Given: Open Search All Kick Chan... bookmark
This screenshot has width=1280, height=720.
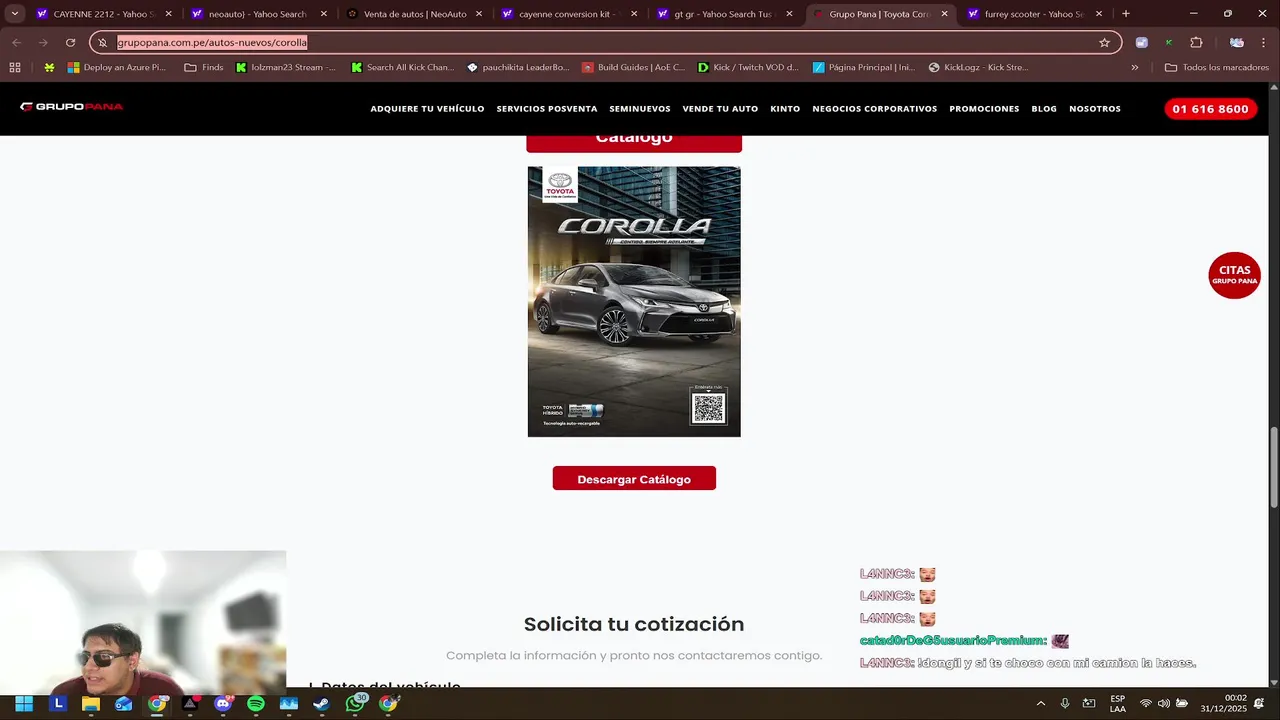Looking at the screenshot, I should (402, 68).
